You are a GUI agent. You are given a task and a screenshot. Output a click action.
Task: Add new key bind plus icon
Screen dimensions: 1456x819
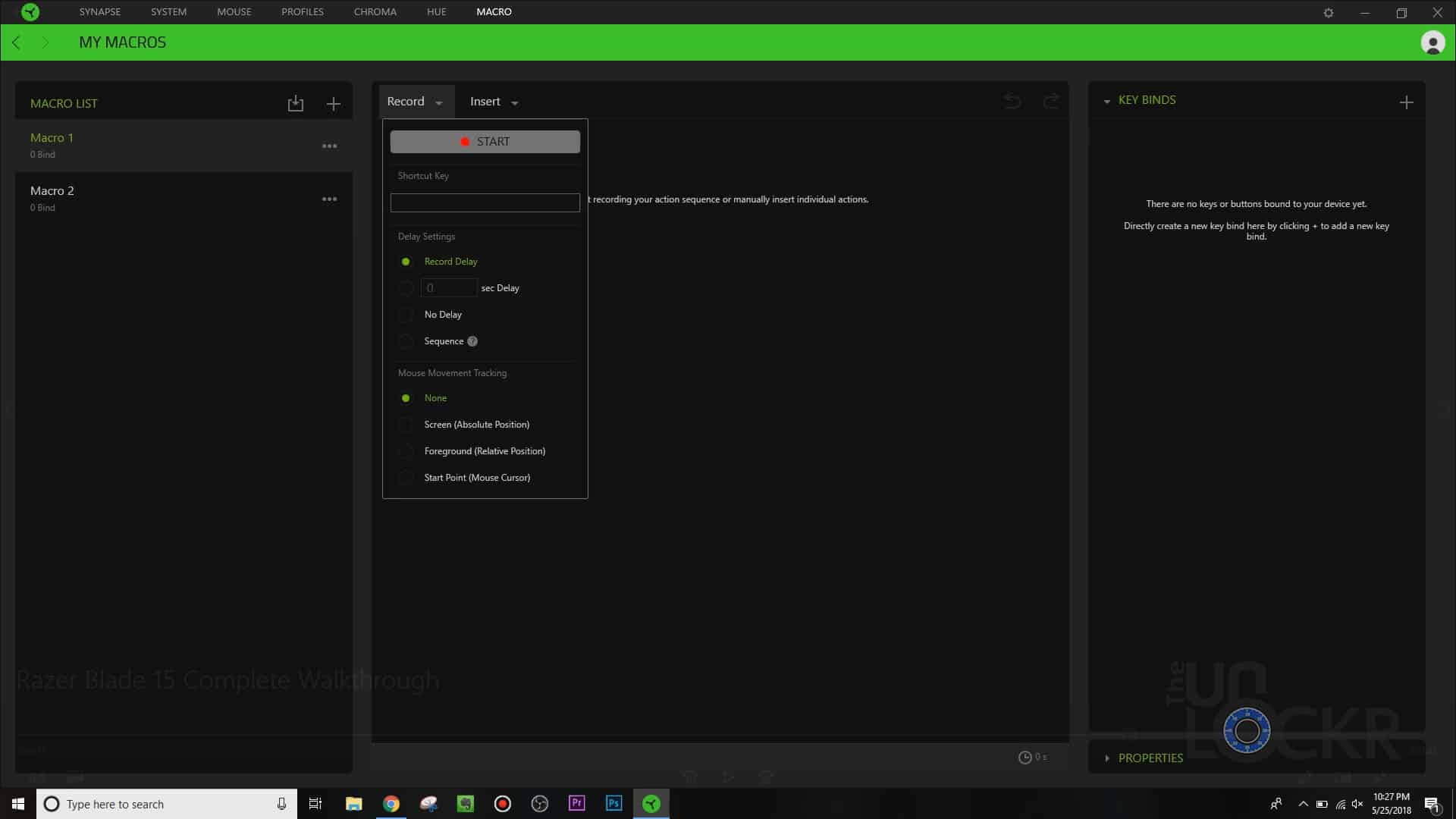click(1406, 102)
